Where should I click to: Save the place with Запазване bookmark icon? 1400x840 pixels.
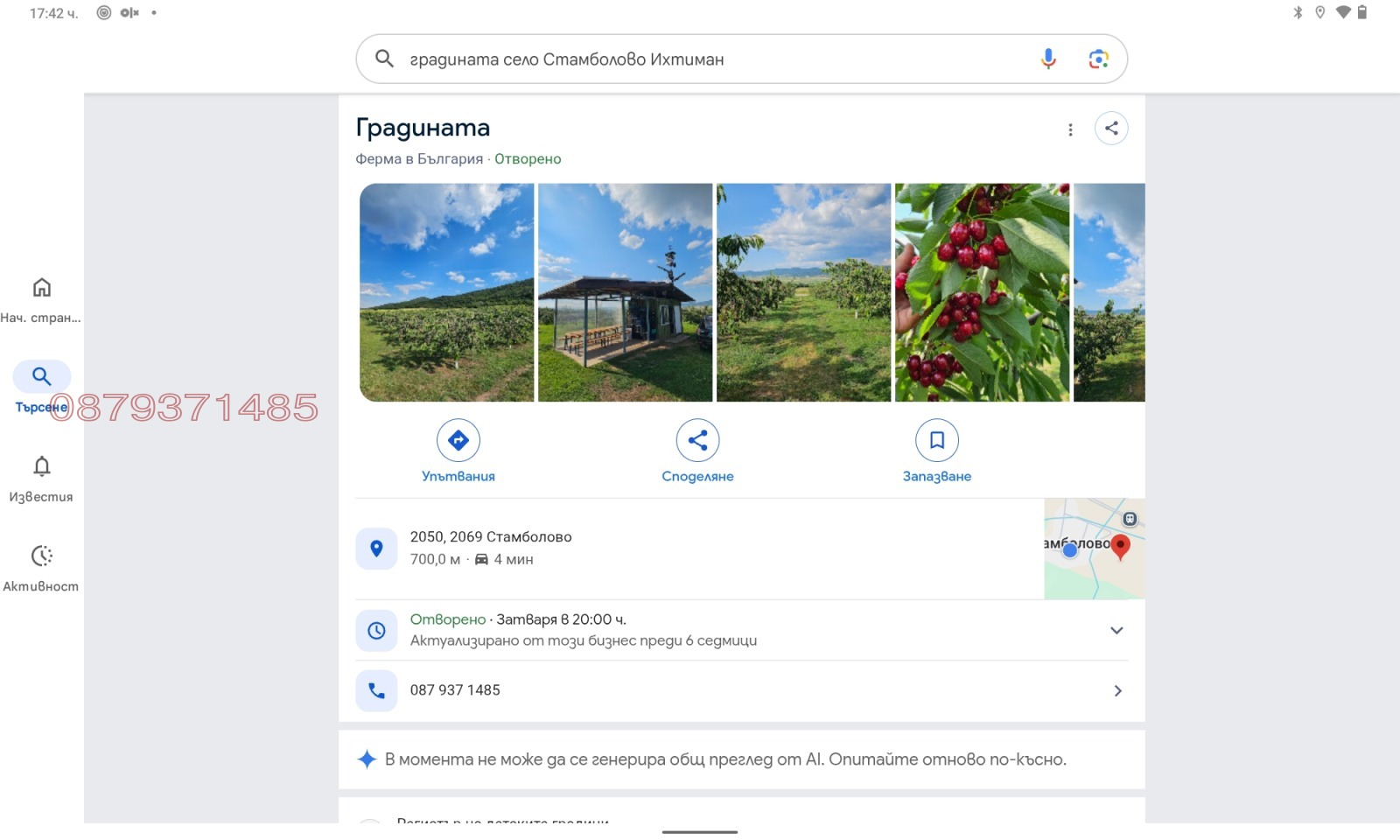click(x=937, y=440)
